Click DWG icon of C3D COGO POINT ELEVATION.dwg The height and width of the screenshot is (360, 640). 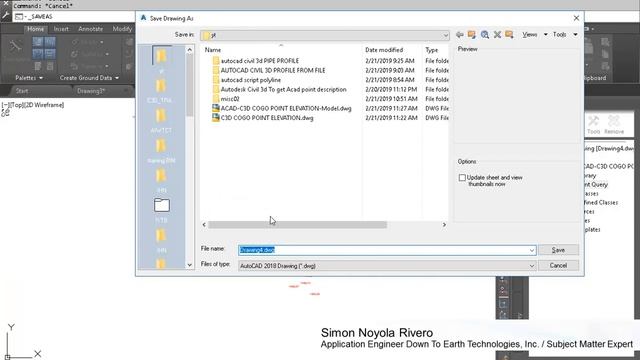coord(216,118)
